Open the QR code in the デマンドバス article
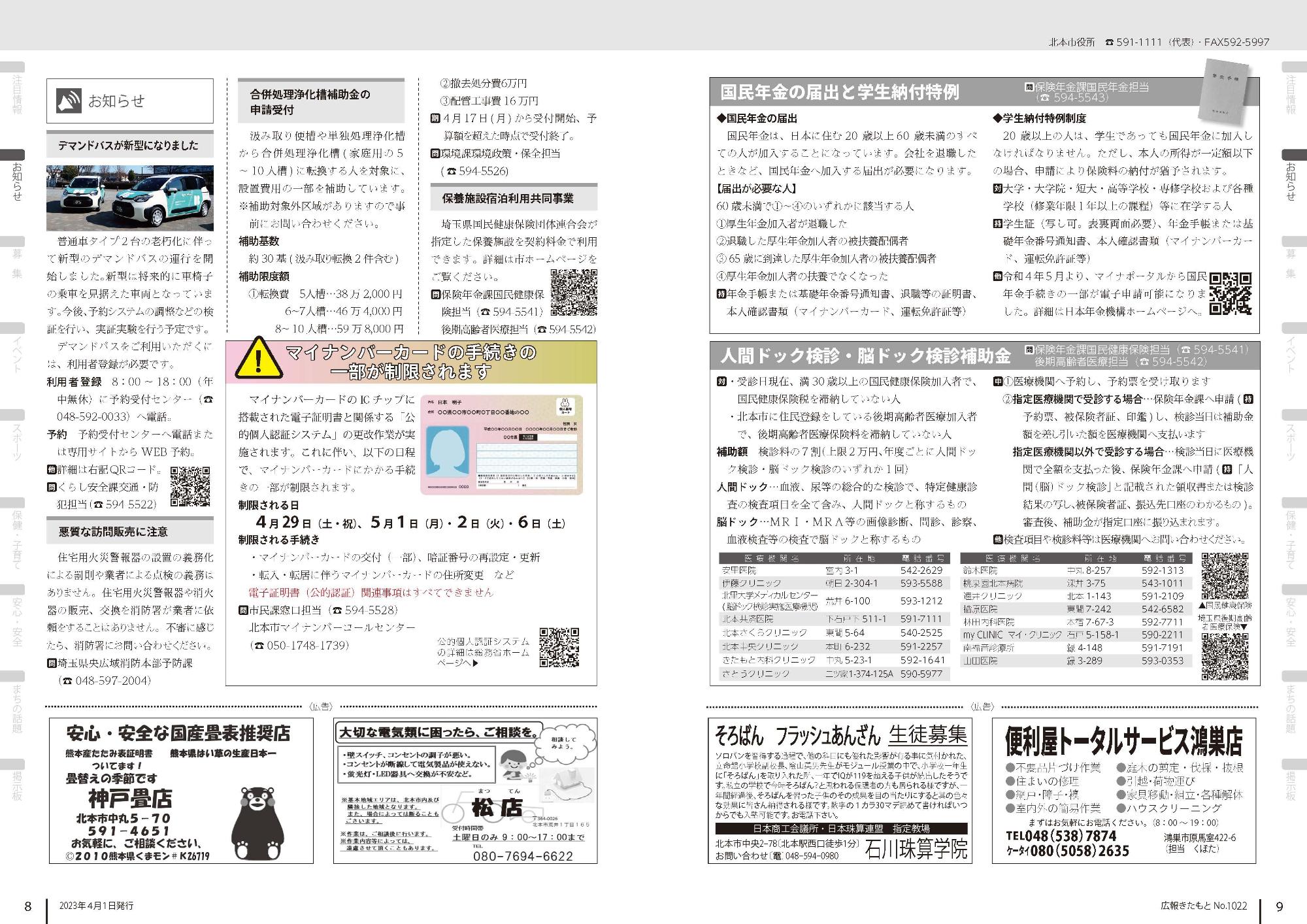 190,486
